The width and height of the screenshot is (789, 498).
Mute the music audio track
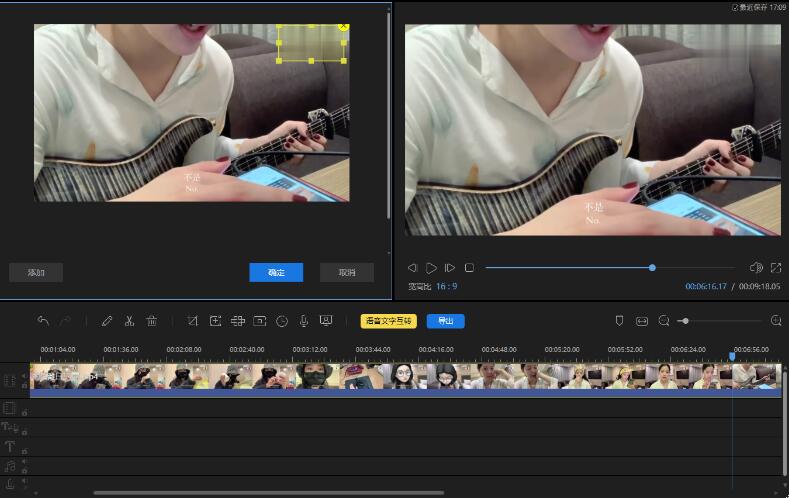24,461
